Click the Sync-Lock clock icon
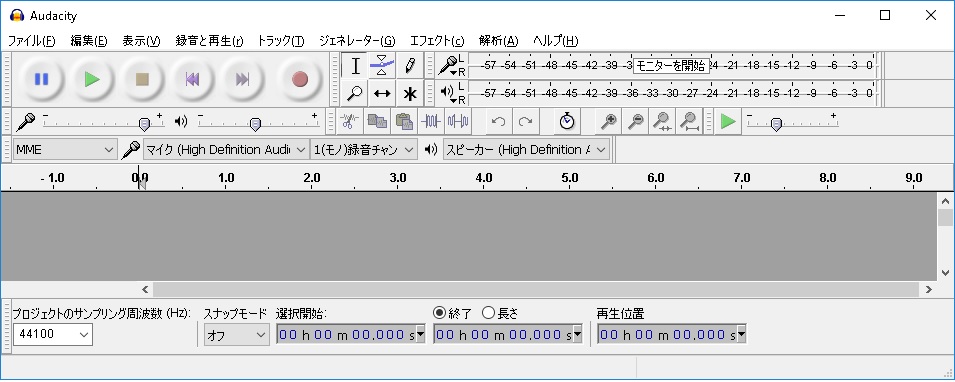The height and width of the screenshot is (382, 955). (x=567, y=121)
